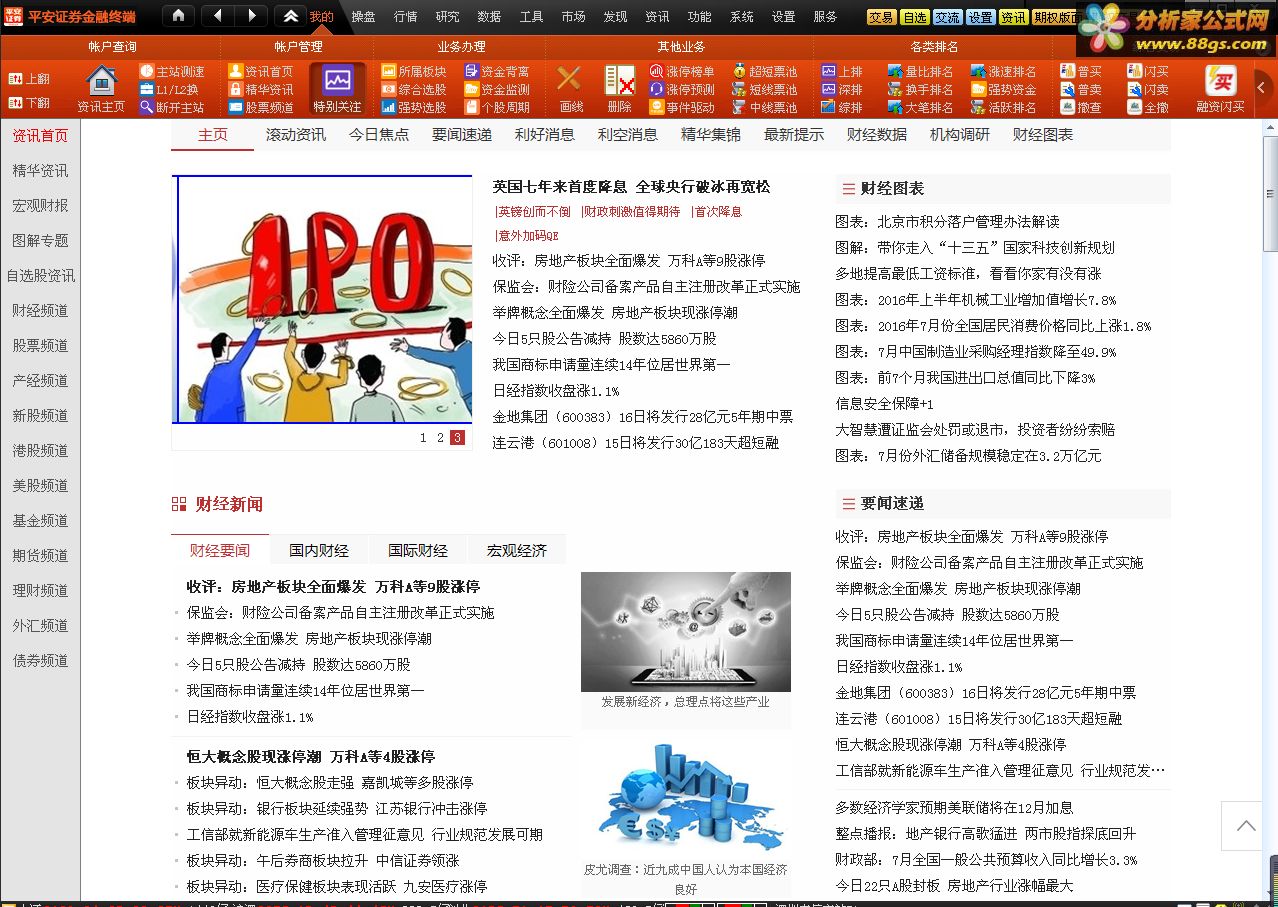The width and height of the screenshot is (1278, 907).
Task: Switch to 利好消息 tab
Action: tap(544, 135)
